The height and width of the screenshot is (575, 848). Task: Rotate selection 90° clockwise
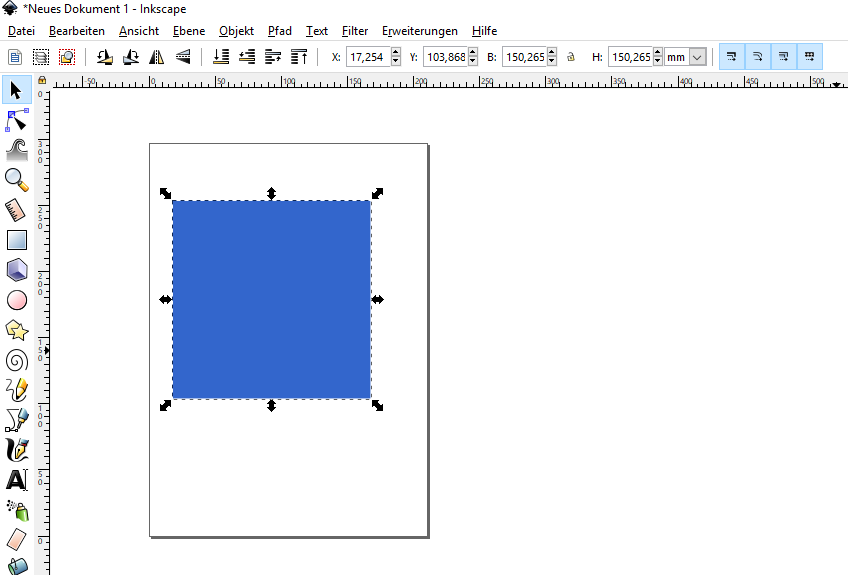(131, 57)
